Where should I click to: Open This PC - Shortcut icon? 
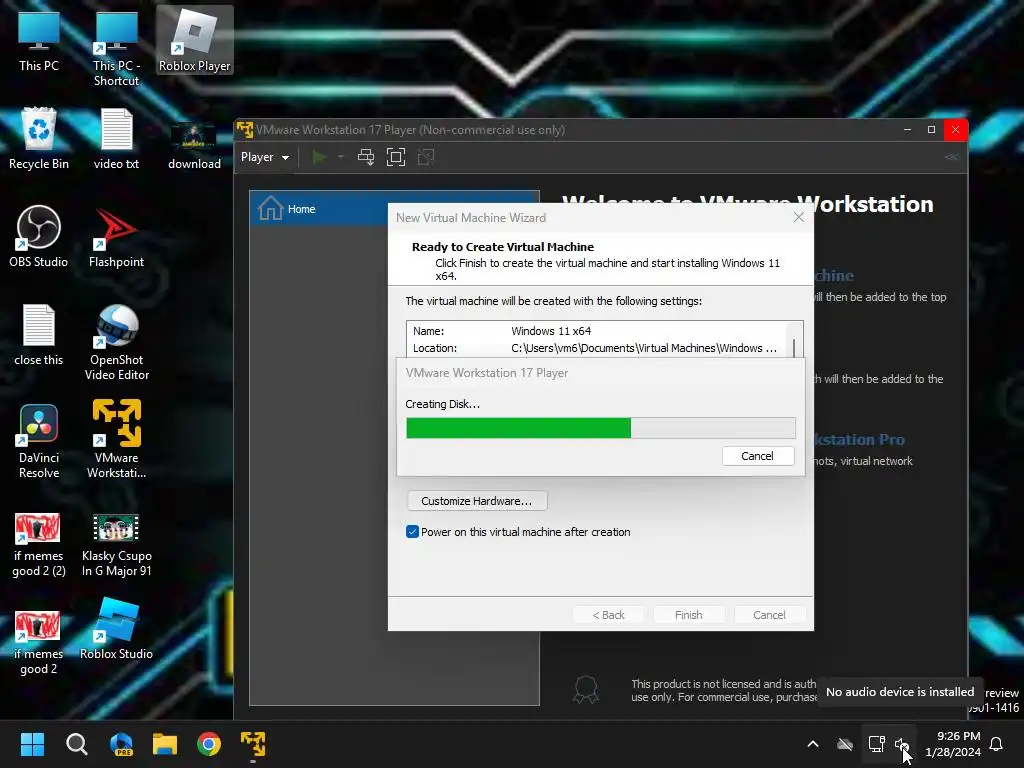[x=116, y=50]
